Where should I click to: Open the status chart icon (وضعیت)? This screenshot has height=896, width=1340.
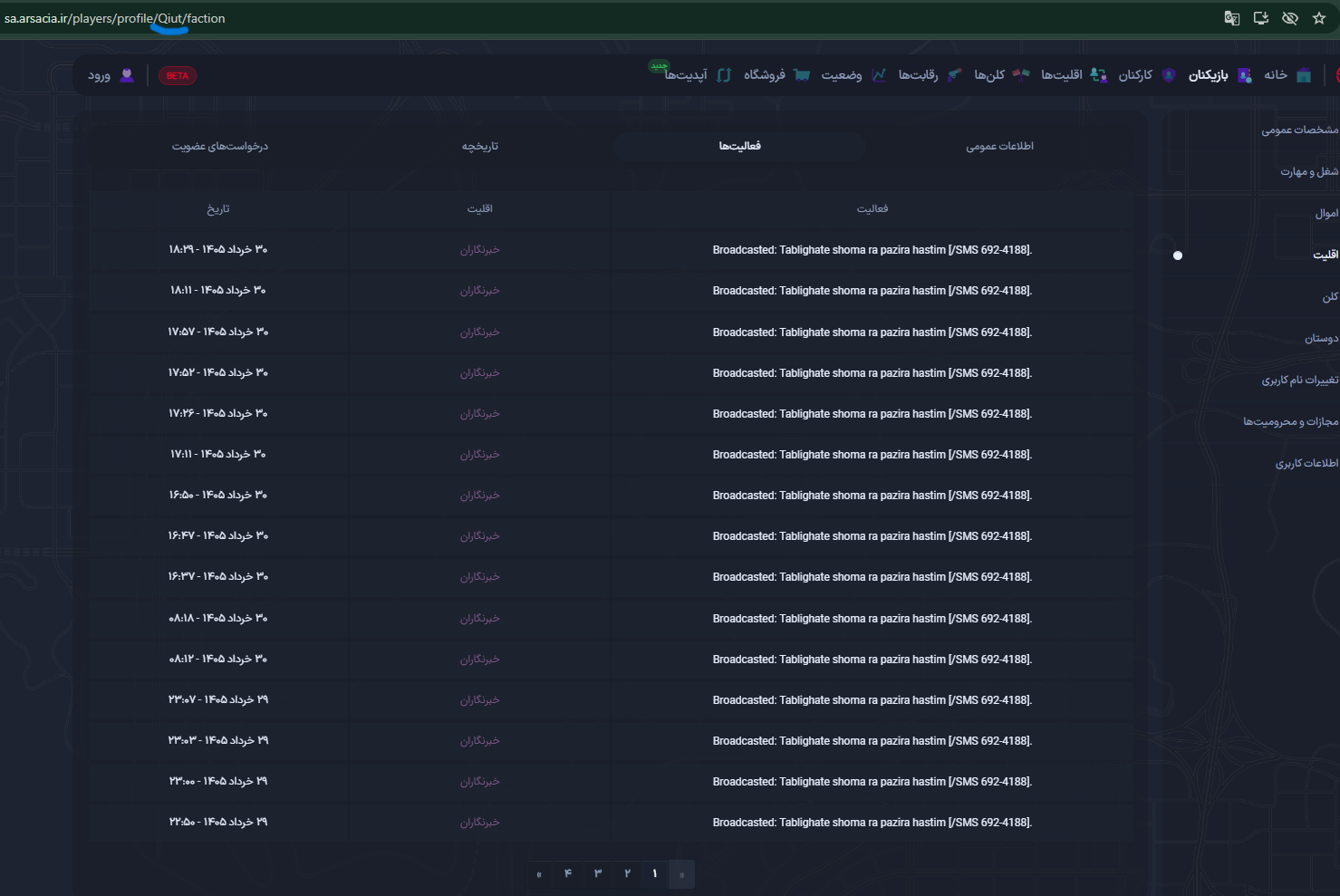point(879,75)
